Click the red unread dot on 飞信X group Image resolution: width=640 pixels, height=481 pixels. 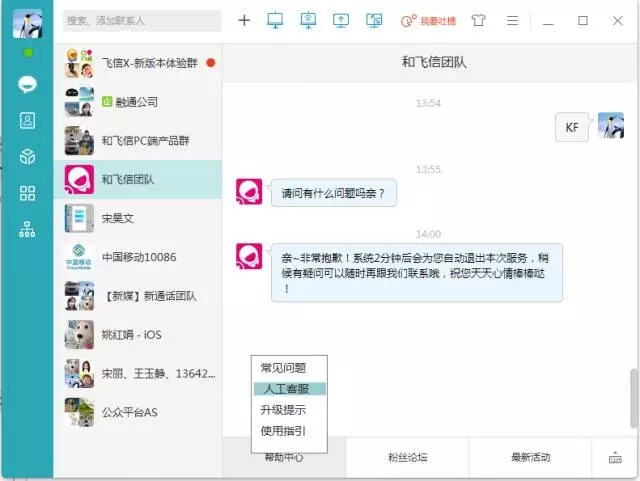[x=211, y=63]
